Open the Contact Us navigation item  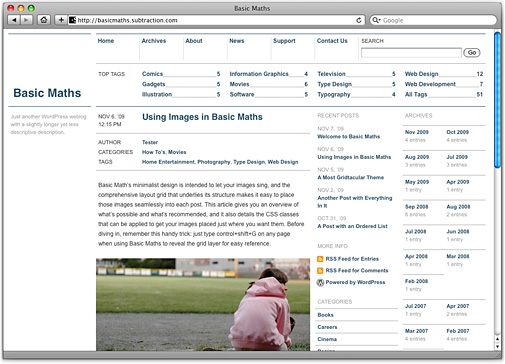[332, 41]
